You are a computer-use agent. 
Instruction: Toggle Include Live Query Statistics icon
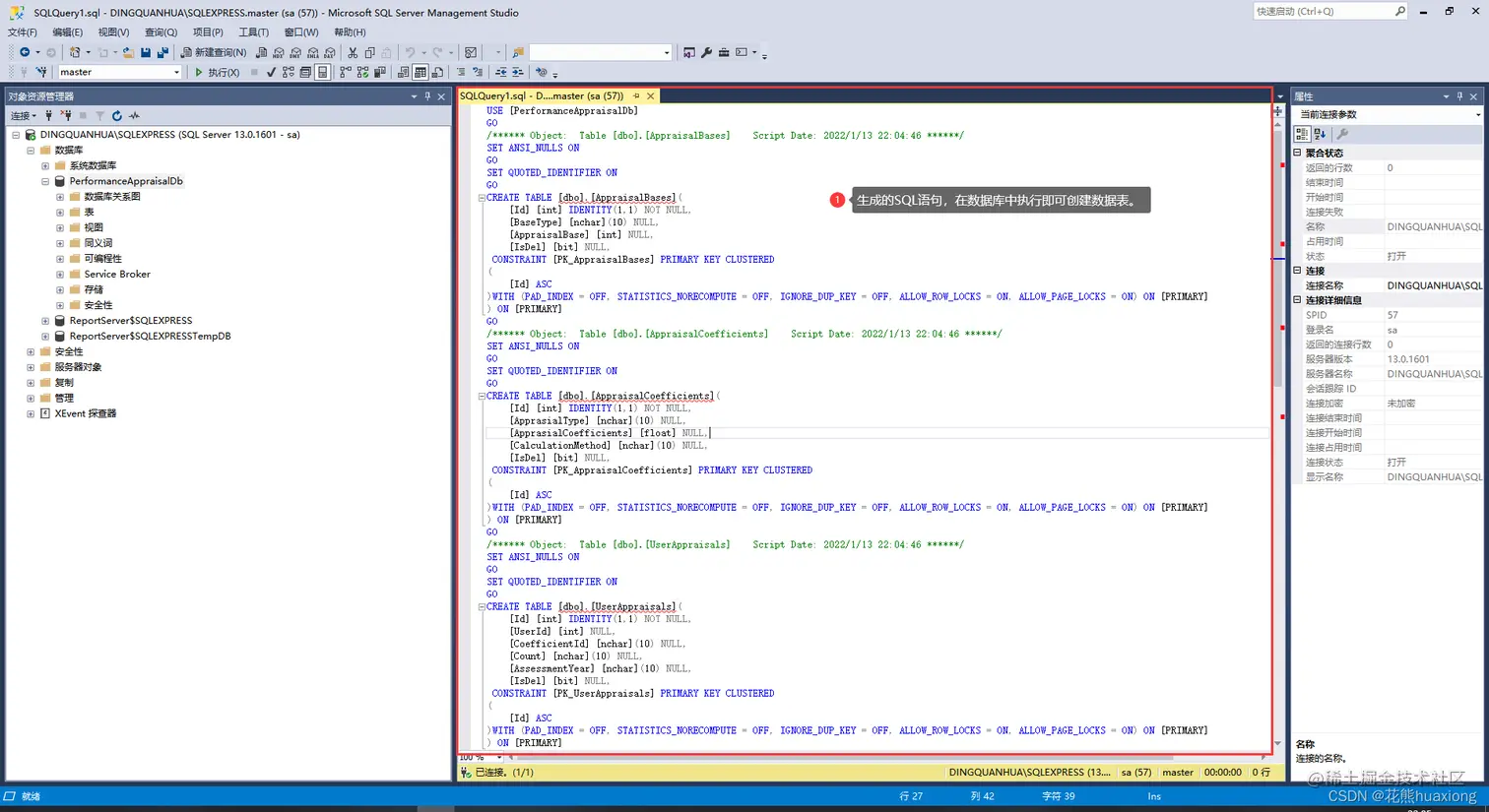[x=363, y=72]
